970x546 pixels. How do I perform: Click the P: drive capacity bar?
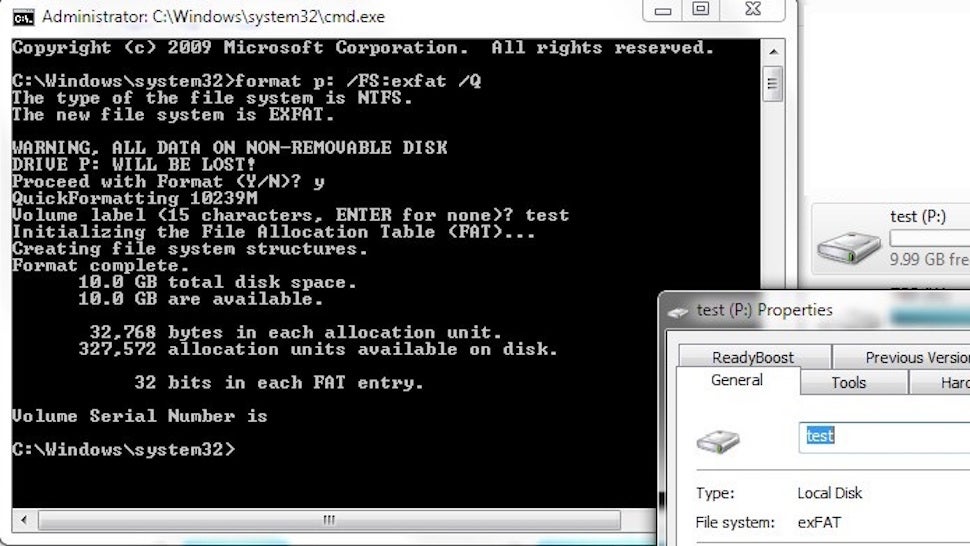click(x=930, y=238)
